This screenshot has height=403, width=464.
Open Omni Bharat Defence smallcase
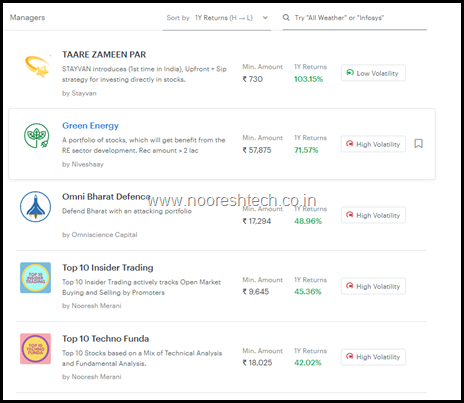(x=106, y=197)
